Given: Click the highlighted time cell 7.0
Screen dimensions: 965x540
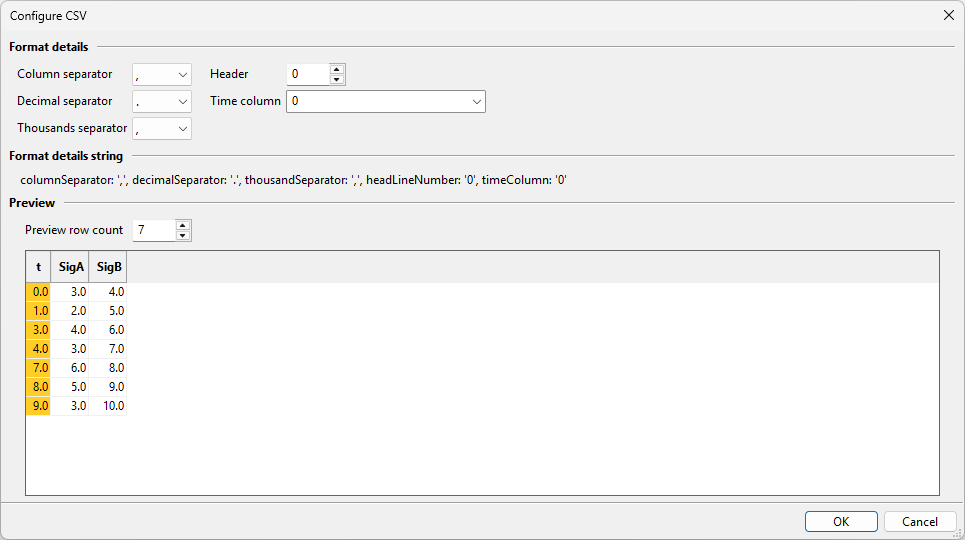Looking at the screenshot, I should click(38, 368).
